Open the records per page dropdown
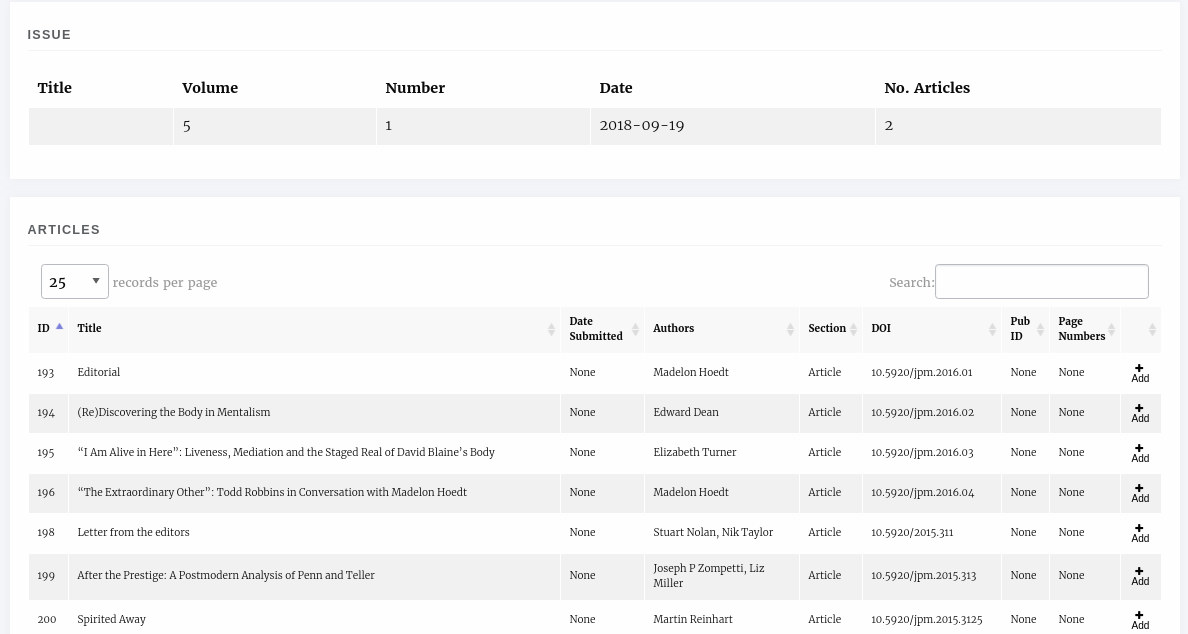Image resolution: width=1188 pixels, height=634 pixels. pyautogui.click(x=74, y=282)
